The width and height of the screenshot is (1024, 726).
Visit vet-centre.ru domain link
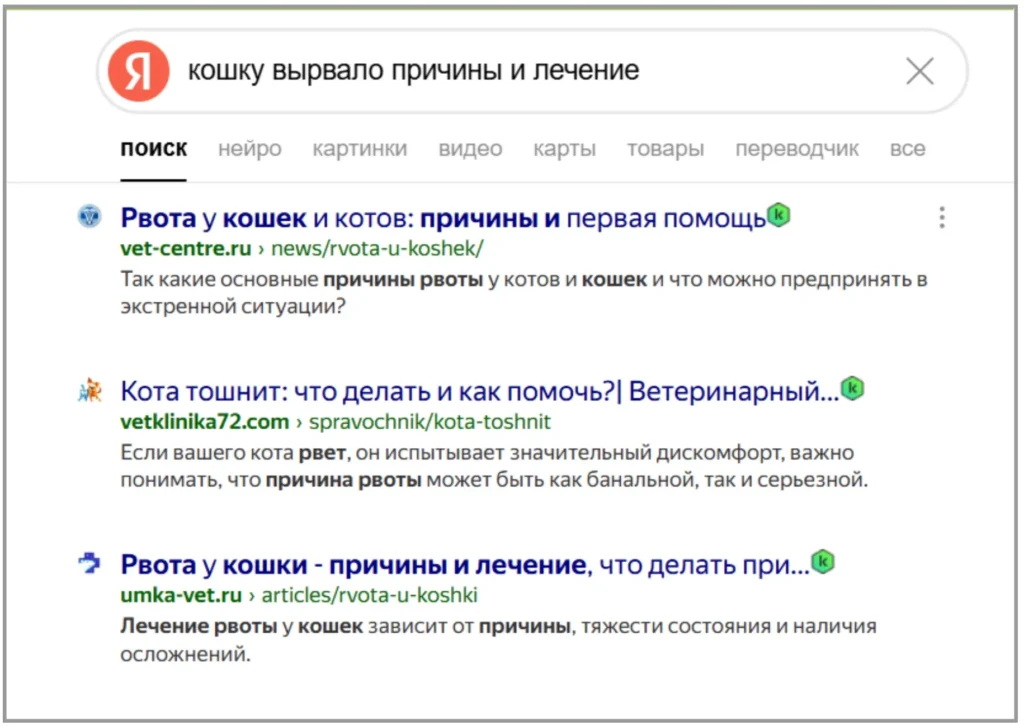click(x=185, y=249)
